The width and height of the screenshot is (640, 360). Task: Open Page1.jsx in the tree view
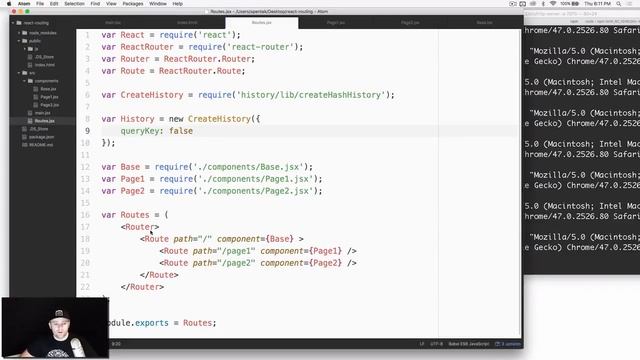pos(49,97)
